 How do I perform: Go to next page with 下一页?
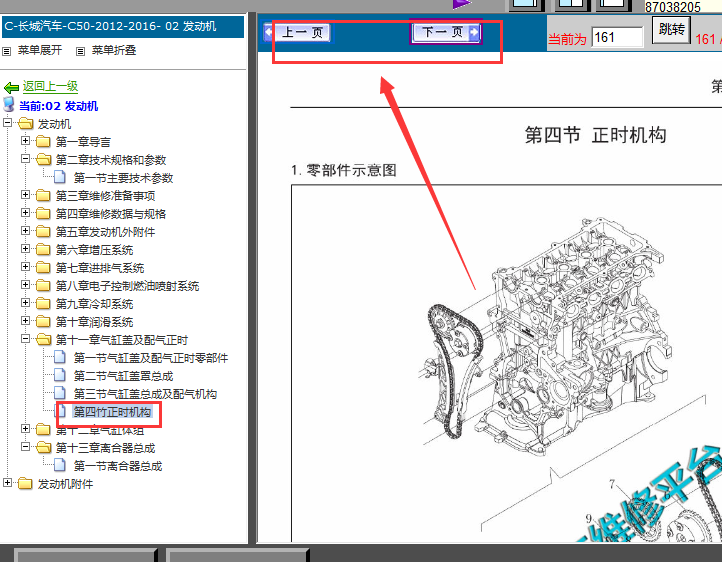pyautogui.click(x=446, y=32)
